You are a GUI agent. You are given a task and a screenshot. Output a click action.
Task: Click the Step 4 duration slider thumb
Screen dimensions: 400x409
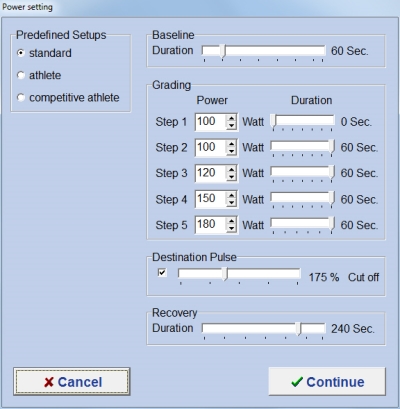pos(331,199)
